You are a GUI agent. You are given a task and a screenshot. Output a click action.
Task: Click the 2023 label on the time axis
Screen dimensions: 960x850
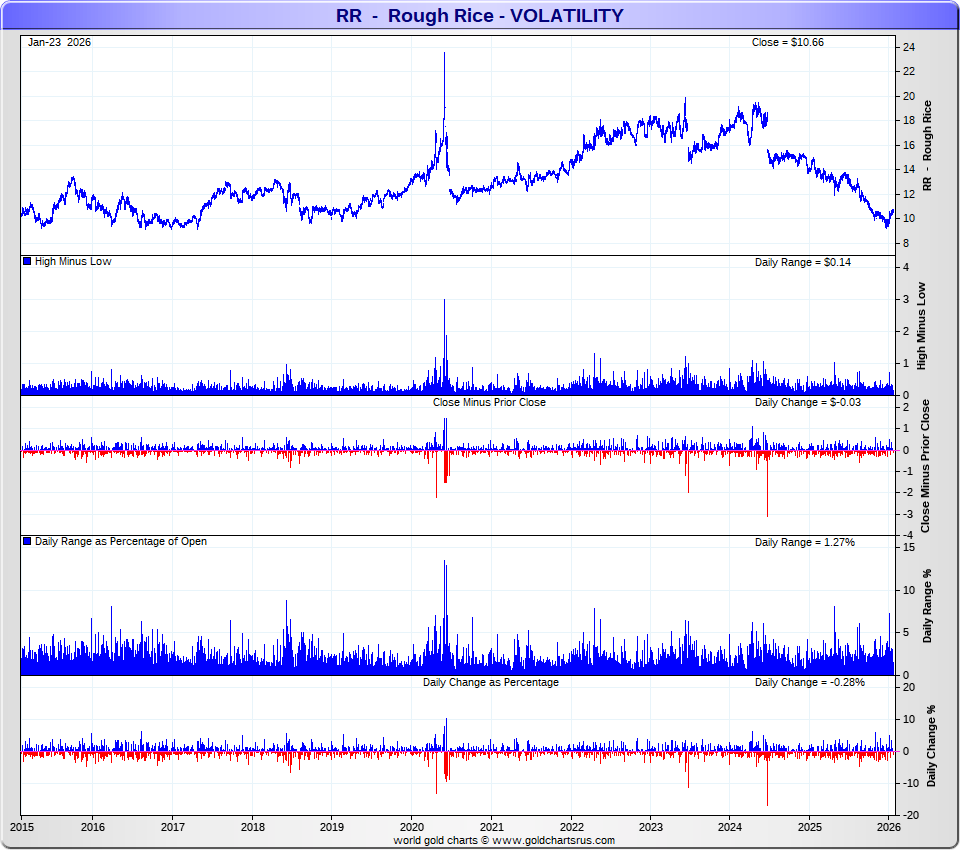click(x=651, y=827)
